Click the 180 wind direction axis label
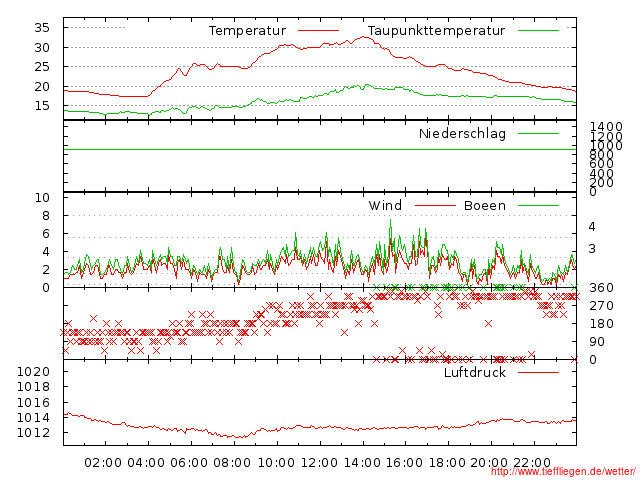 point(601,324)
